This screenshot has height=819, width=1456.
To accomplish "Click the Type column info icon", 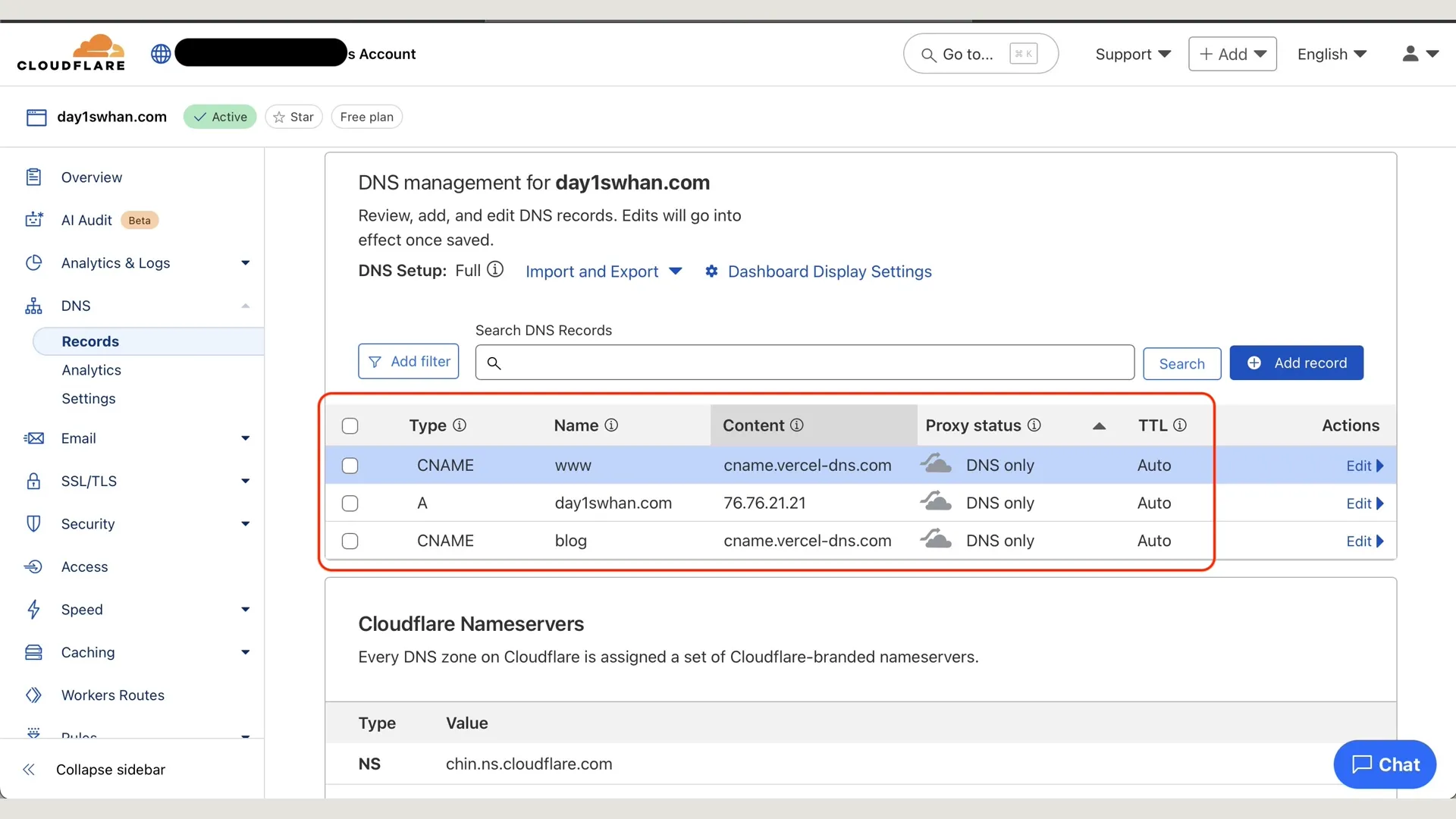I will [x=460, y=425].
